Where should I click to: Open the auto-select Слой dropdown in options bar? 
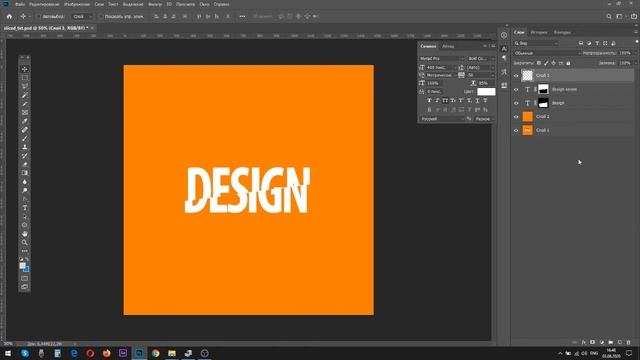pyautogui.click(x=82, y=16)
